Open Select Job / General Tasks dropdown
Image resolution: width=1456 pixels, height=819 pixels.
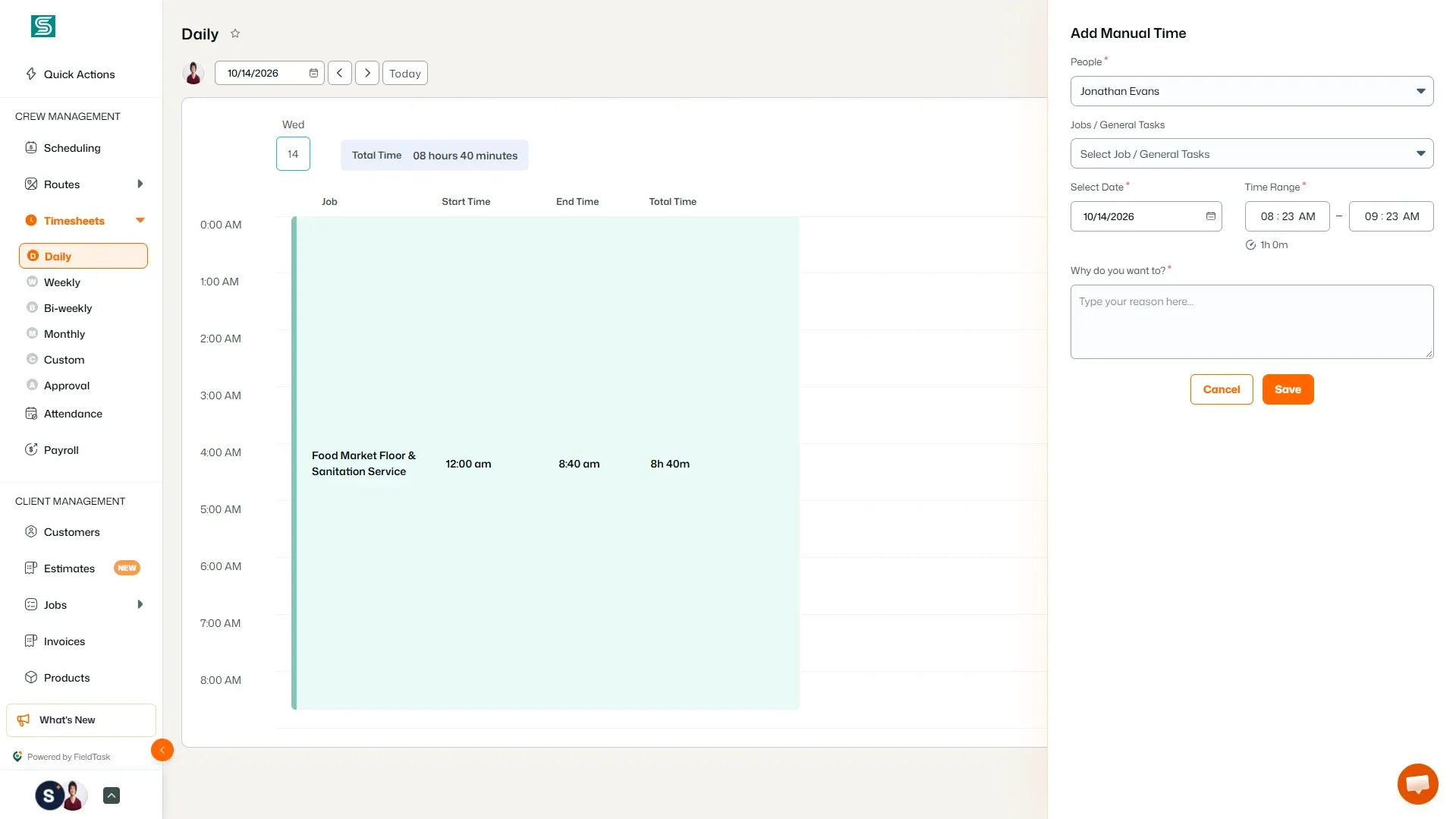click(1252, 153)
